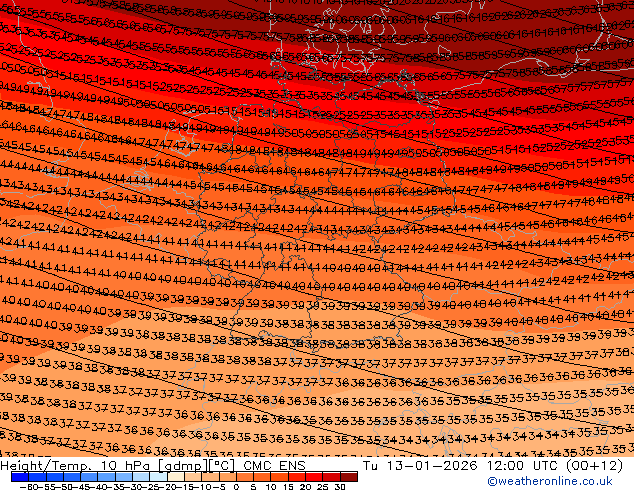Select legend swatch between -55 and -50
Image resolution: width=634 pixels, height=490 pixels.
click(55, 477)
